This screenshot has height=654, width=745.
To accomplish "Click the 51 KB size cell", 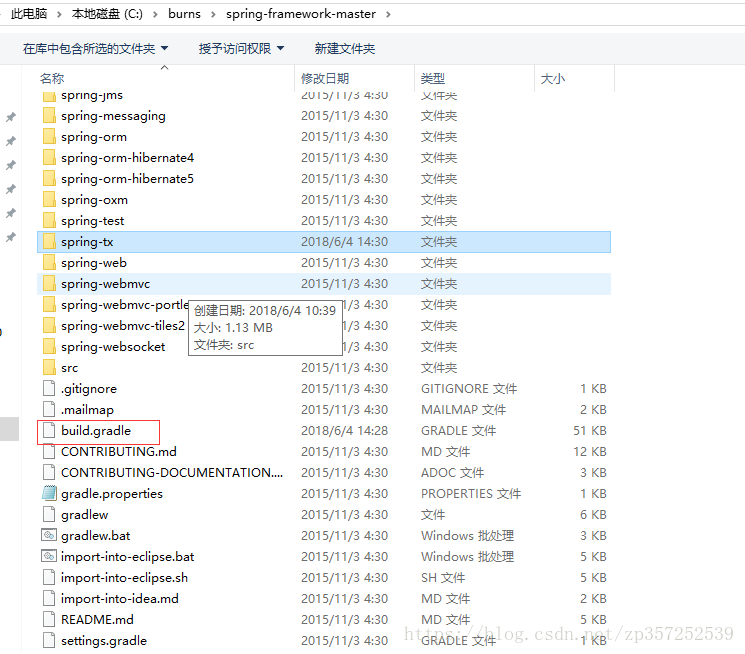I will (x=590, y=431).
